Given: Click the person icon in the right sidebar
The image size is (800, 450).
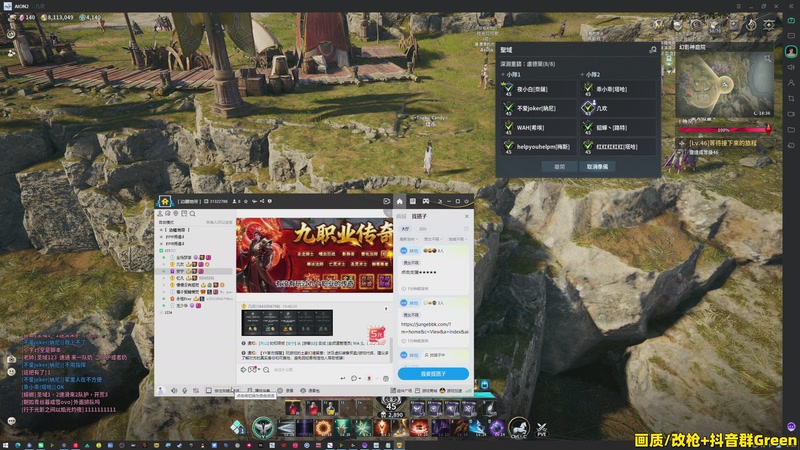Looking at the screenshot, I should (791, 83).
